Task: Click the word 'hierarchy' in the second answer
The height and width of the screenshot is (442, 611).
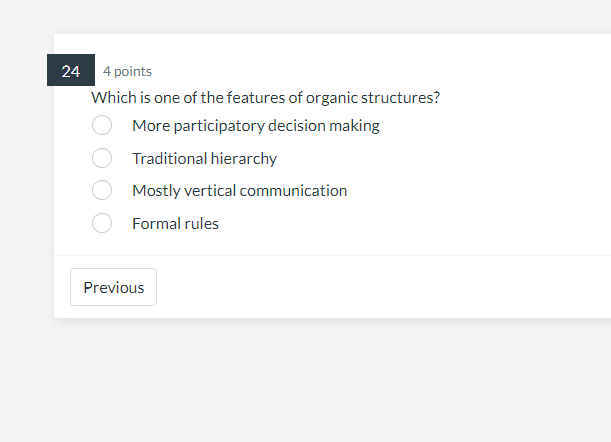Action: (x=243, y=158)
